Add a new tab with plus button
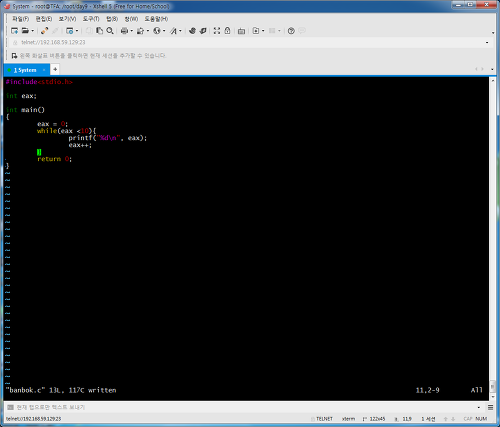Viewport: 500px width, 427px height. click(55, 69)
